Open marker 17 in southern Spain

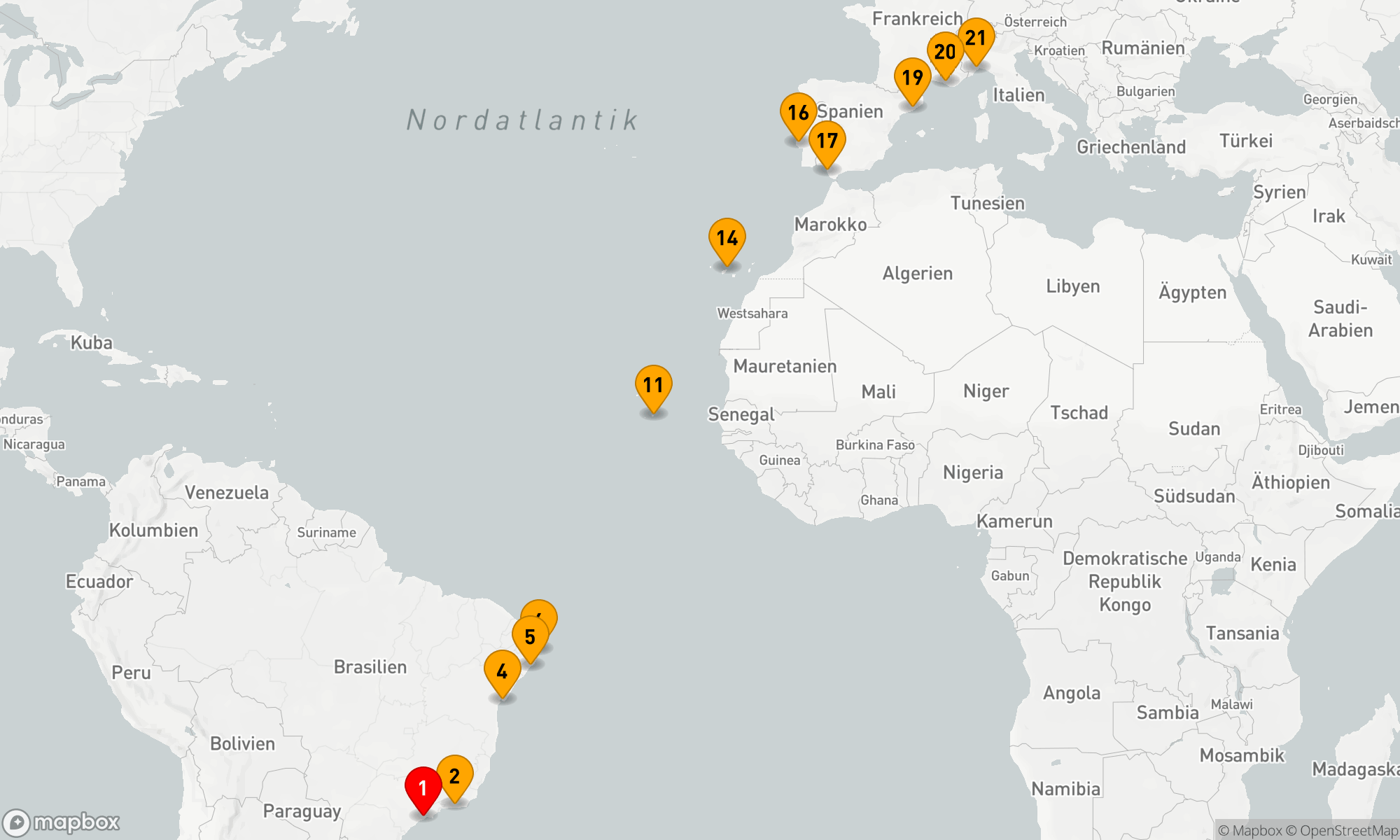[x=827, y=143]
